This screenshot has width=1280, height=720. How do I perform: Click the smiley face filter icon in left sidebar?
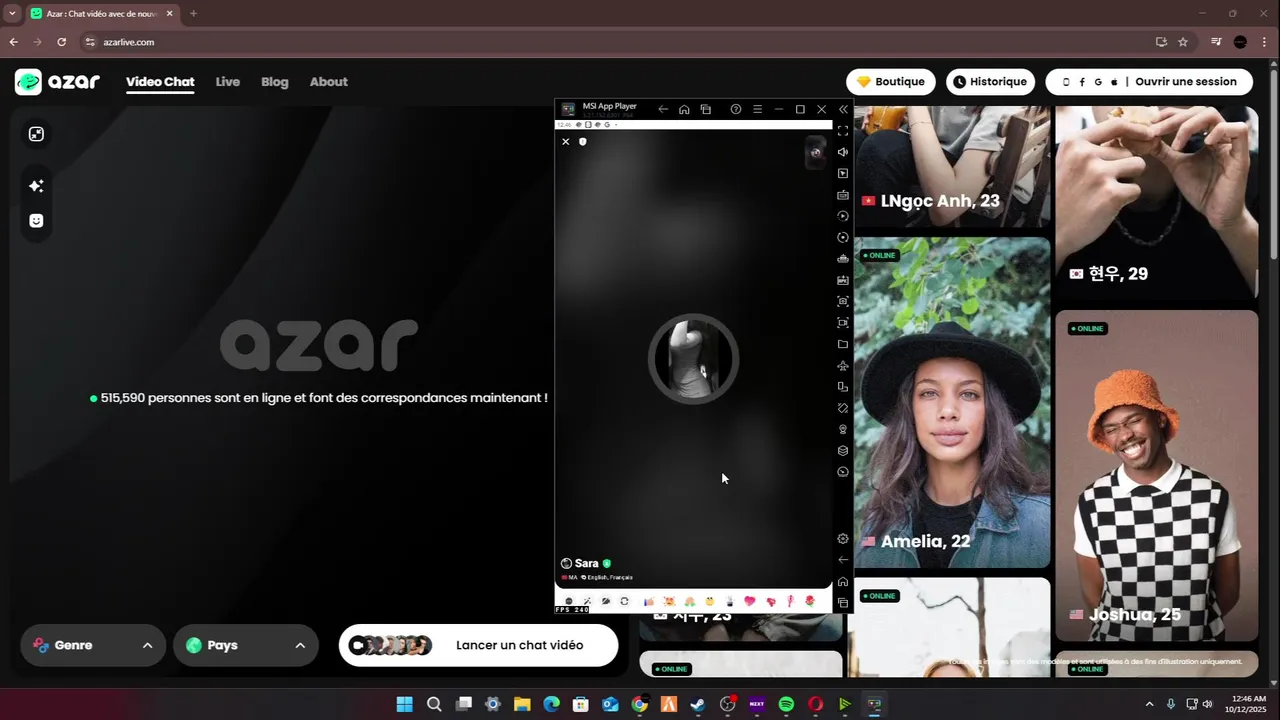coord(36,221)
